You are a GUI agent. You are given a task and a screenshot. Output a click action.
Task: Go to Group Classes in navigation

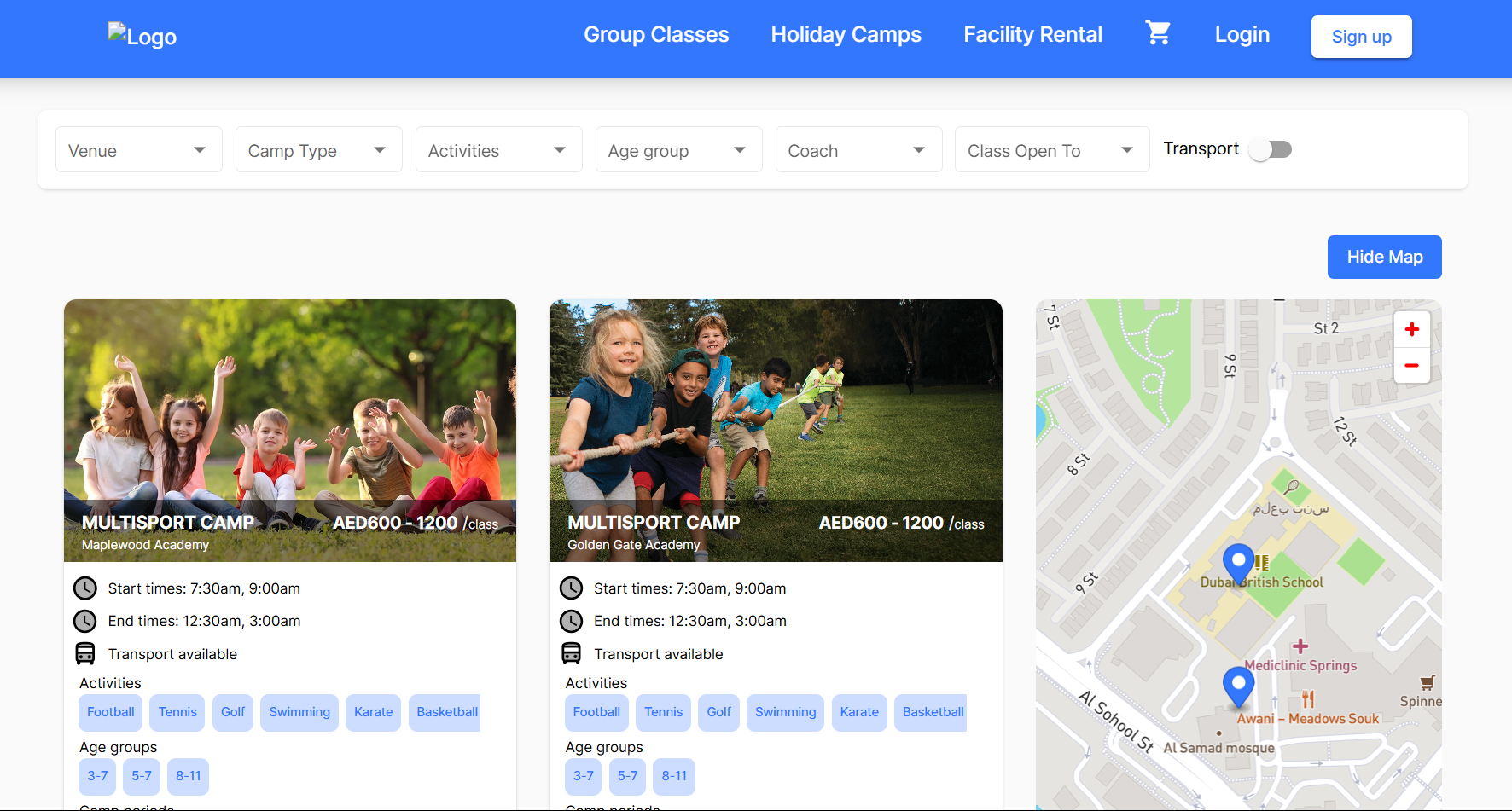(656, 35)
